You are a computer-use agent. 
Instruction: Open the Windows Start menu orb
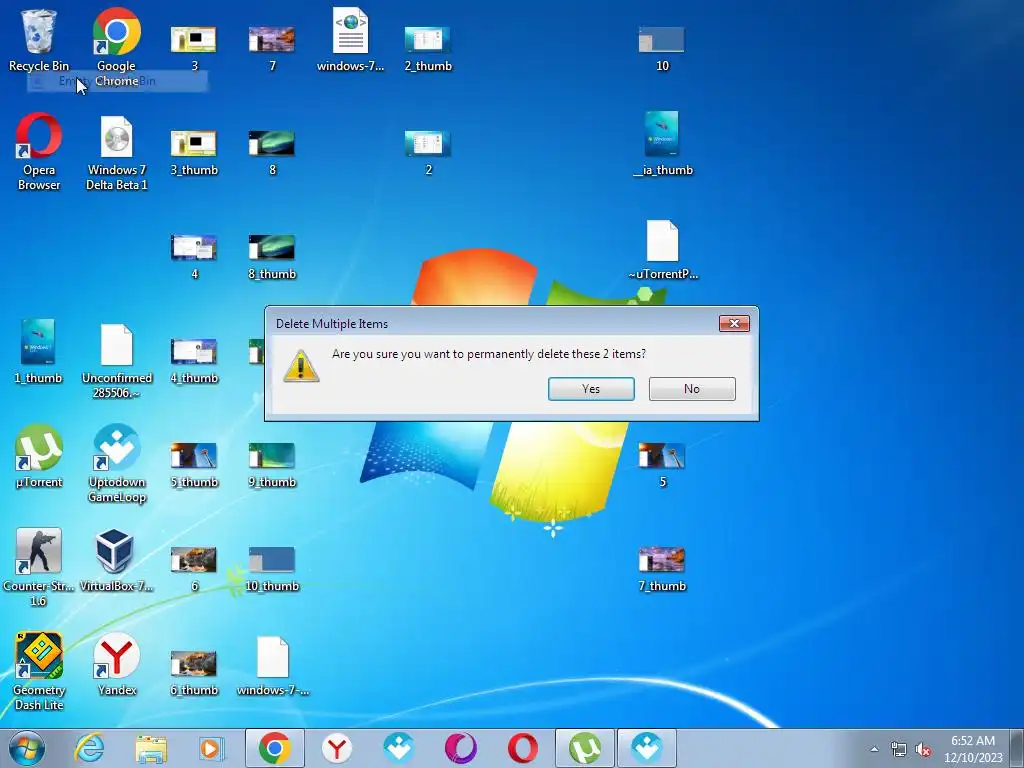[x=27, y=748]
